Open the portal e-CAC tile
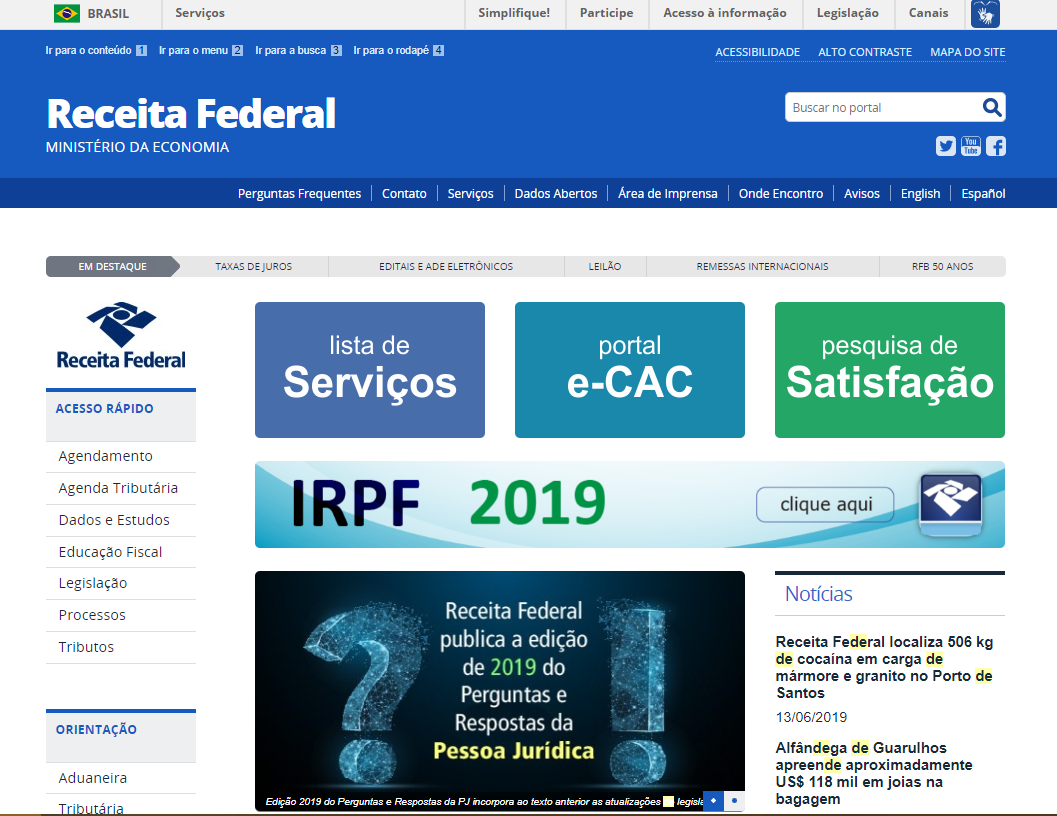 [x=630, y=370]
